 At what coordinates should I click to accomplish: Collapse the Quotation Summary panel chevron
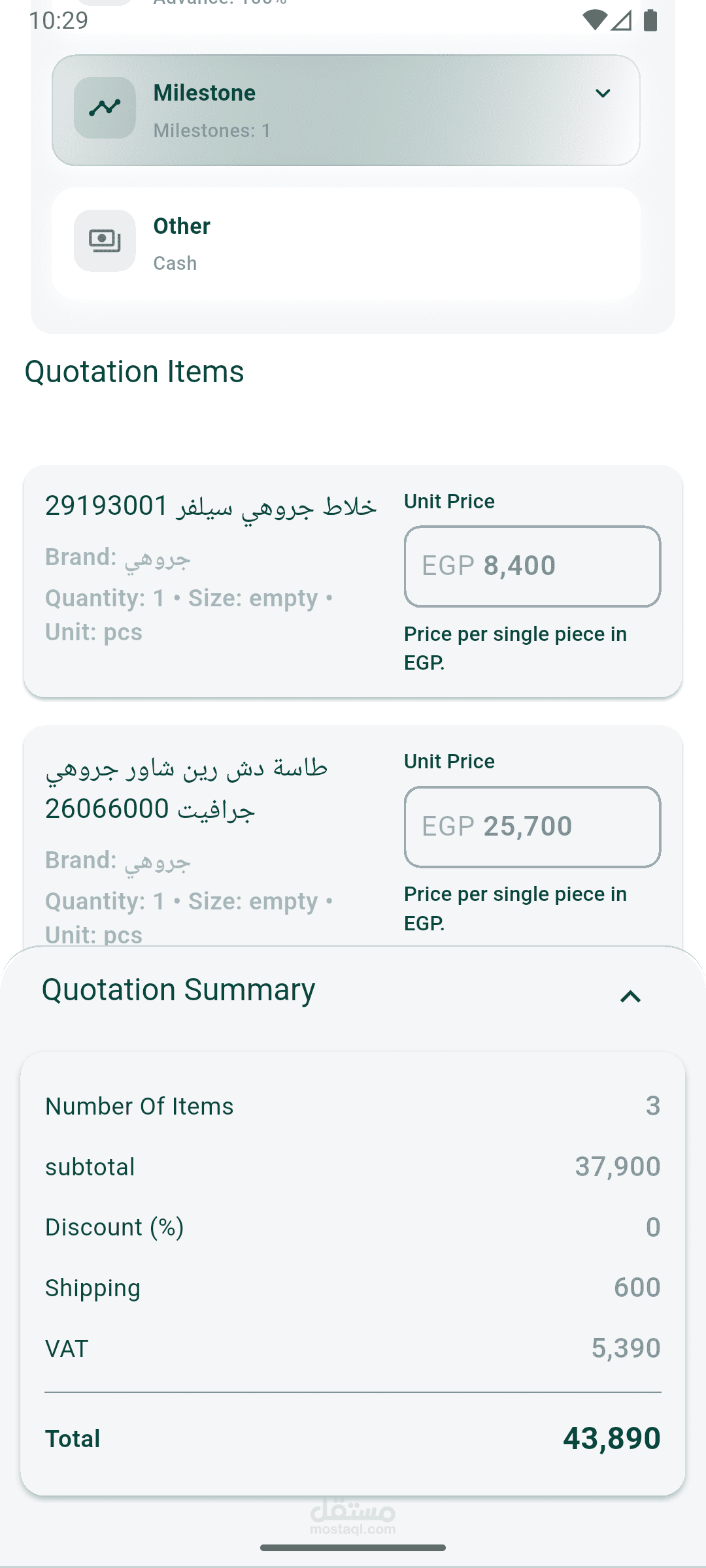coord(630,996)
